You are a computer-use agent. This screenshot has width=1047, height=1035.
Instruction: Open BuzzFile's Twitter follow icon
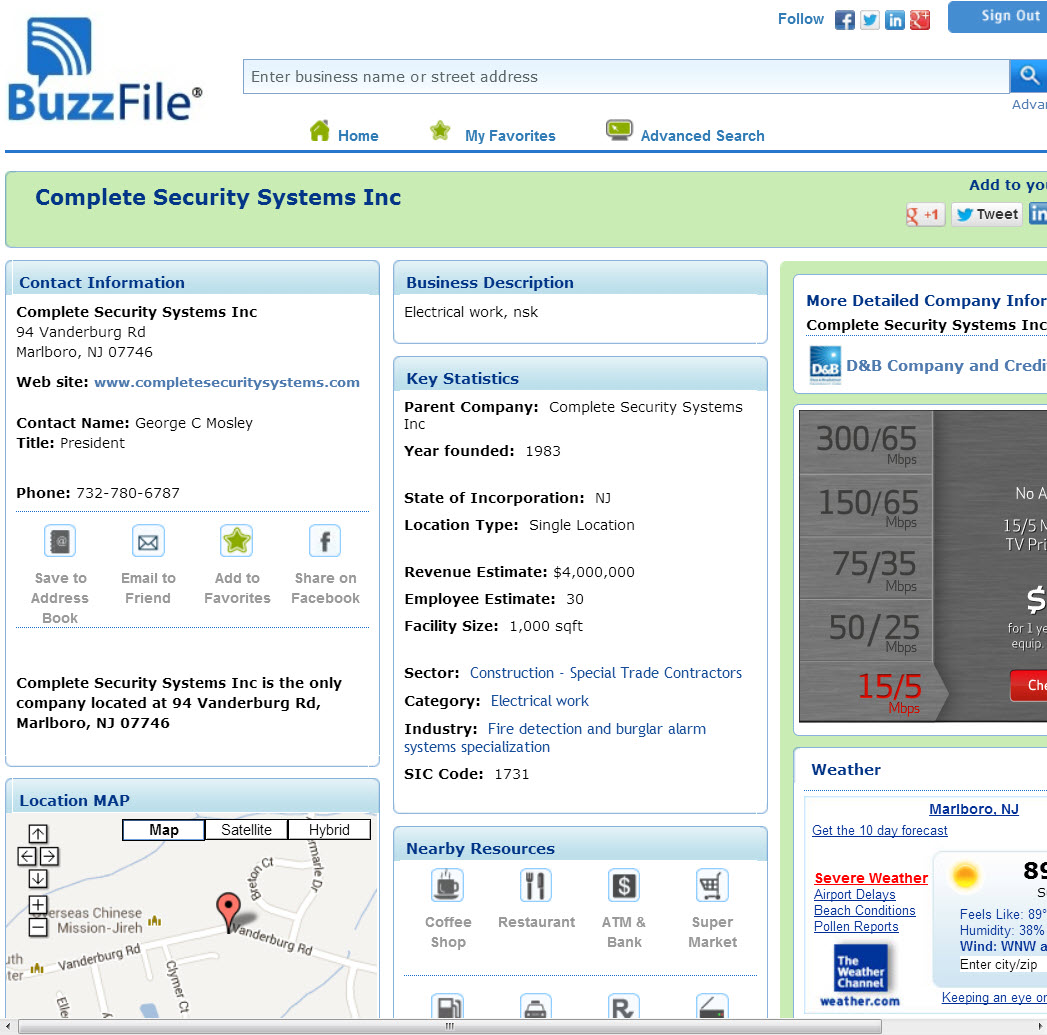(x=869, y=20)
